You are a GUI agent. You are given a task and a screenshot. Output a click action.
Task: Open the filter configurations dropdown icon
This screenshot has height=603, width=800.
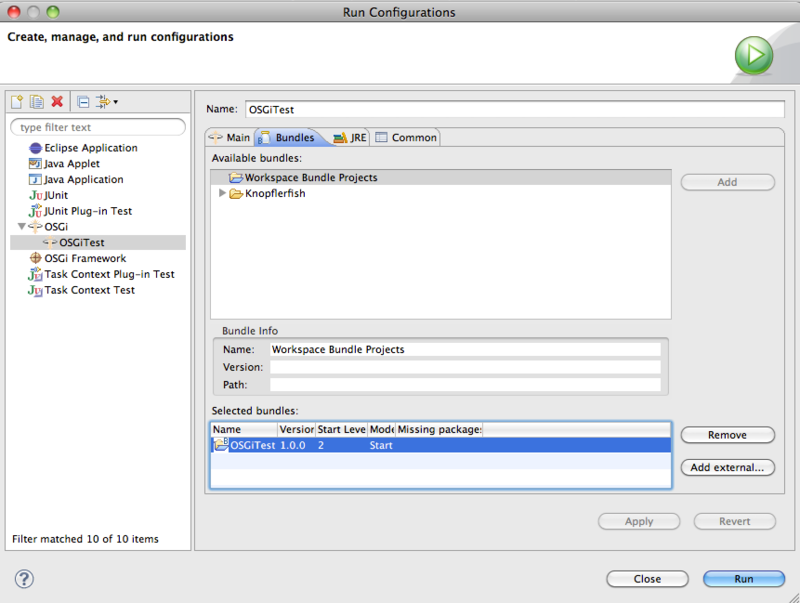click(x=107, y=102)
